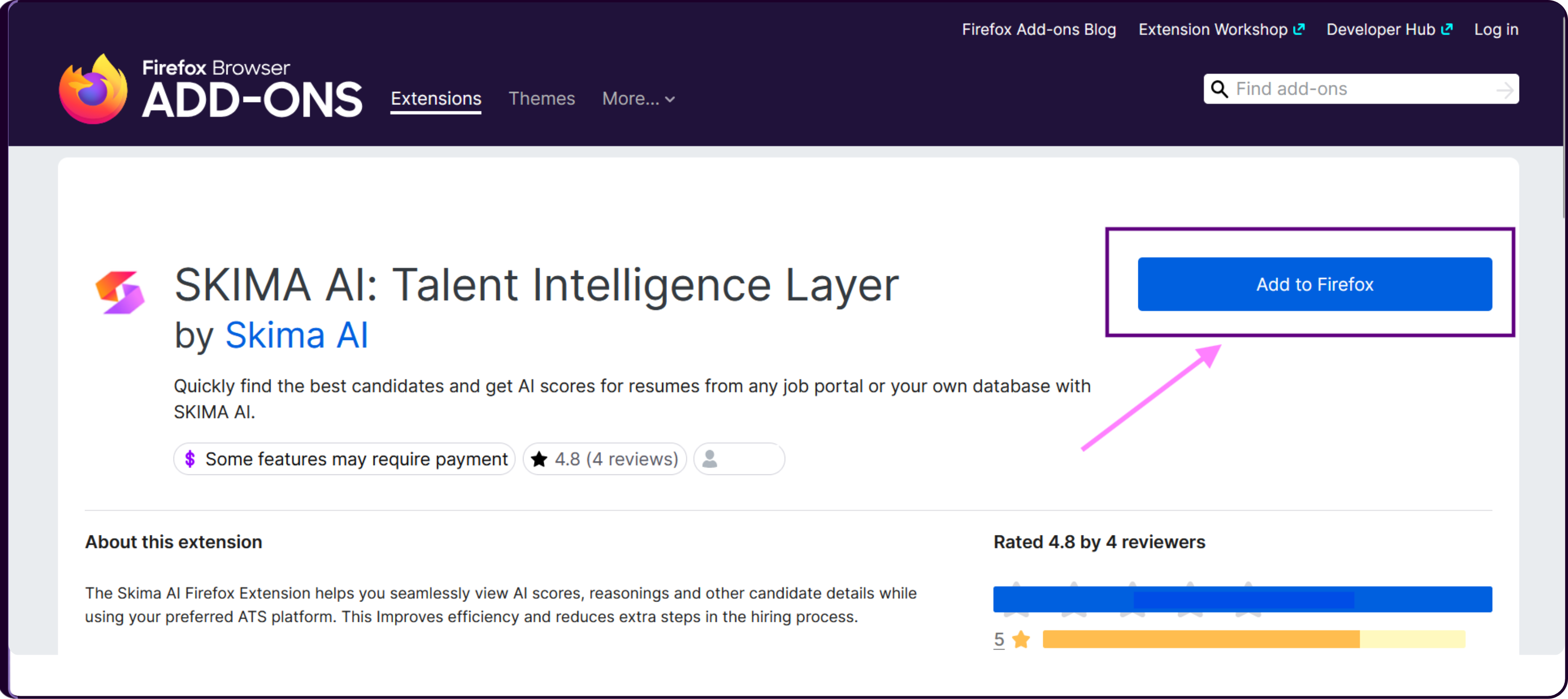1568x699 pixels.
Task: Click 'About this extension' heading
Action: [x=174, y=542]
